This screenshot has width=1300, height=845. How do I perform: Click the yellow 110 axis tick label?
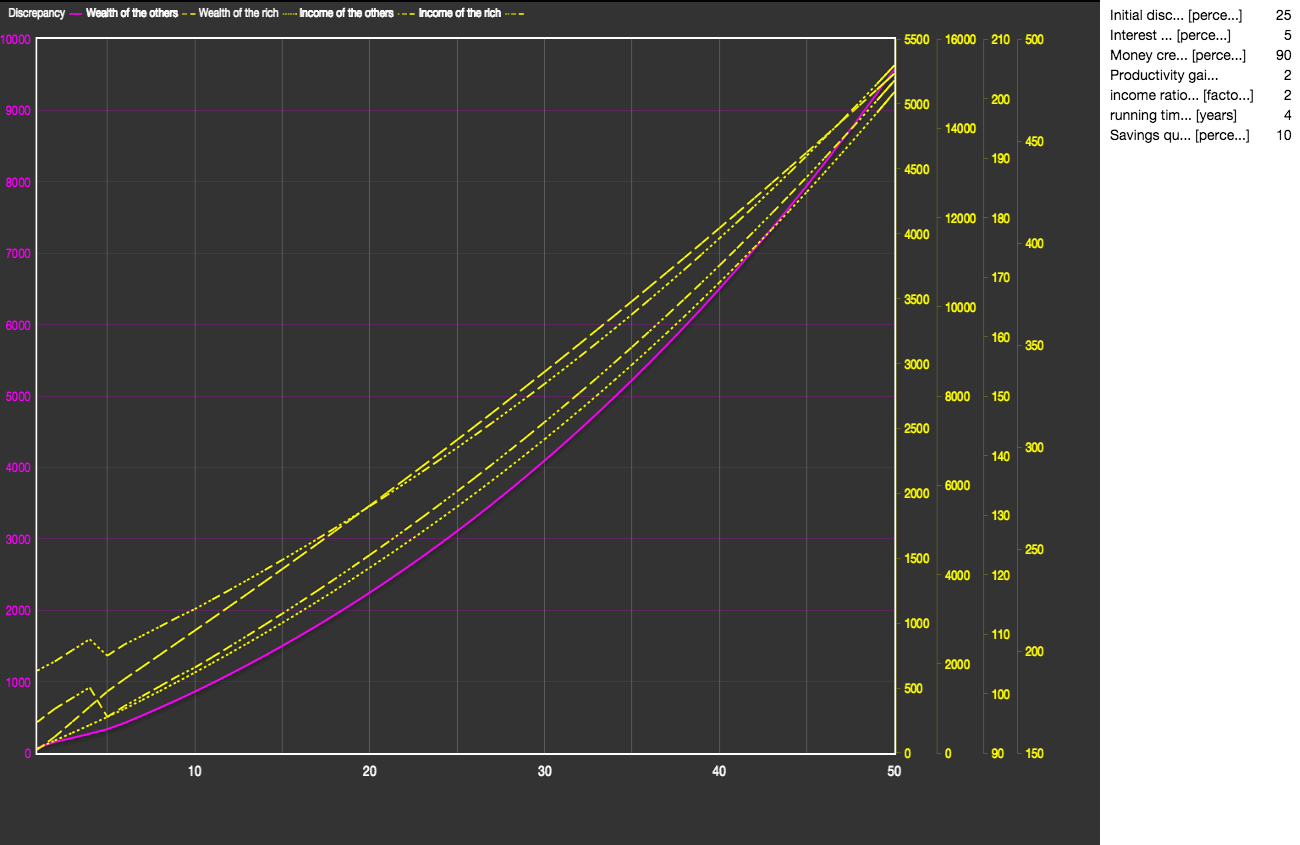point(1000,635)
